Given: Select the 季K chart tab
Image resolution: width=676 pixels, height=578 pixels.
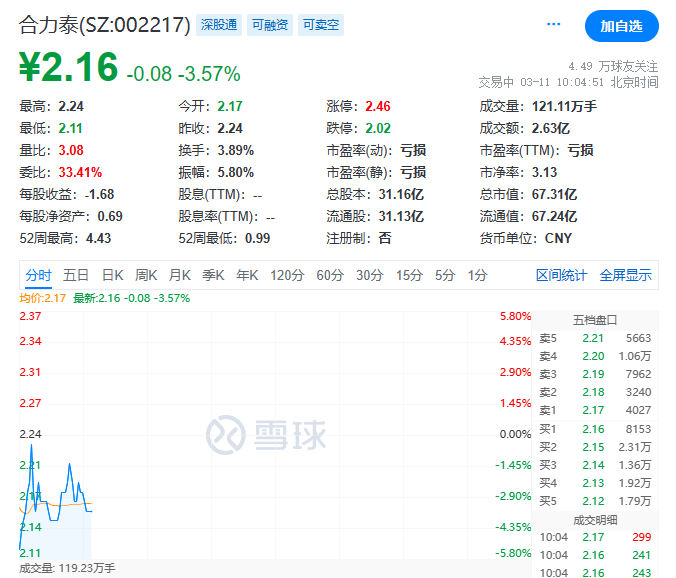Looking at the screenshot, I should tap(213, 275).
